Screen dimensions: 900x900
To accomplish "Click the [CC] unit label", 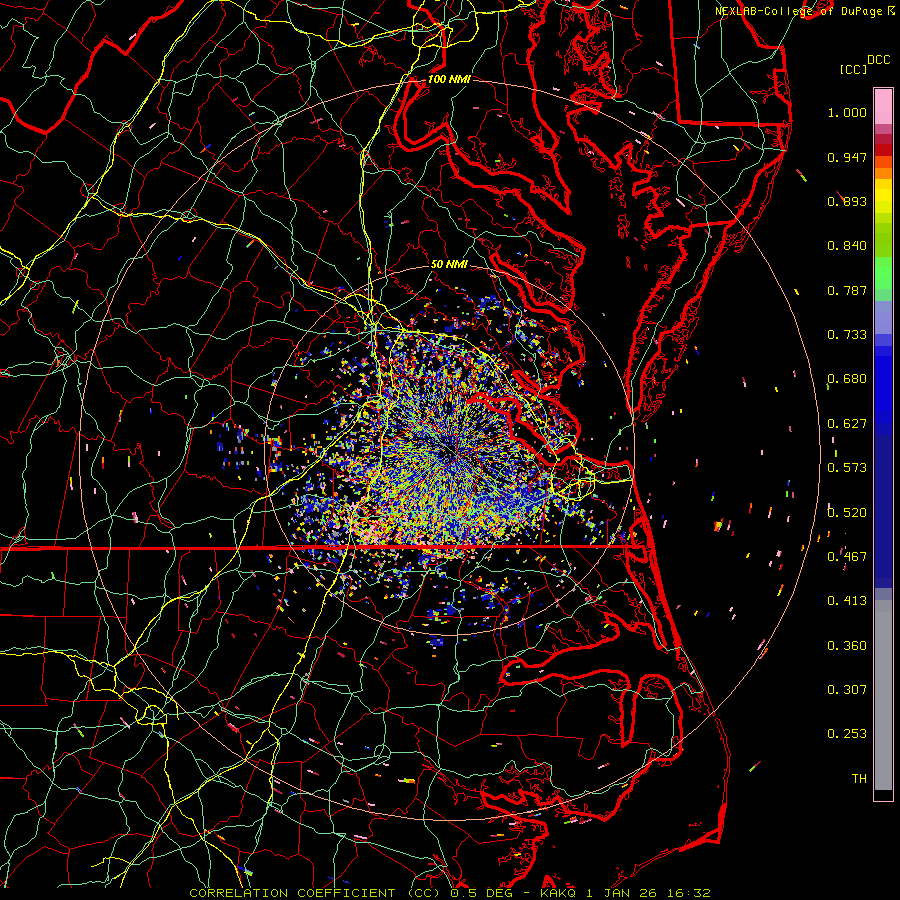I will [854, 69].
